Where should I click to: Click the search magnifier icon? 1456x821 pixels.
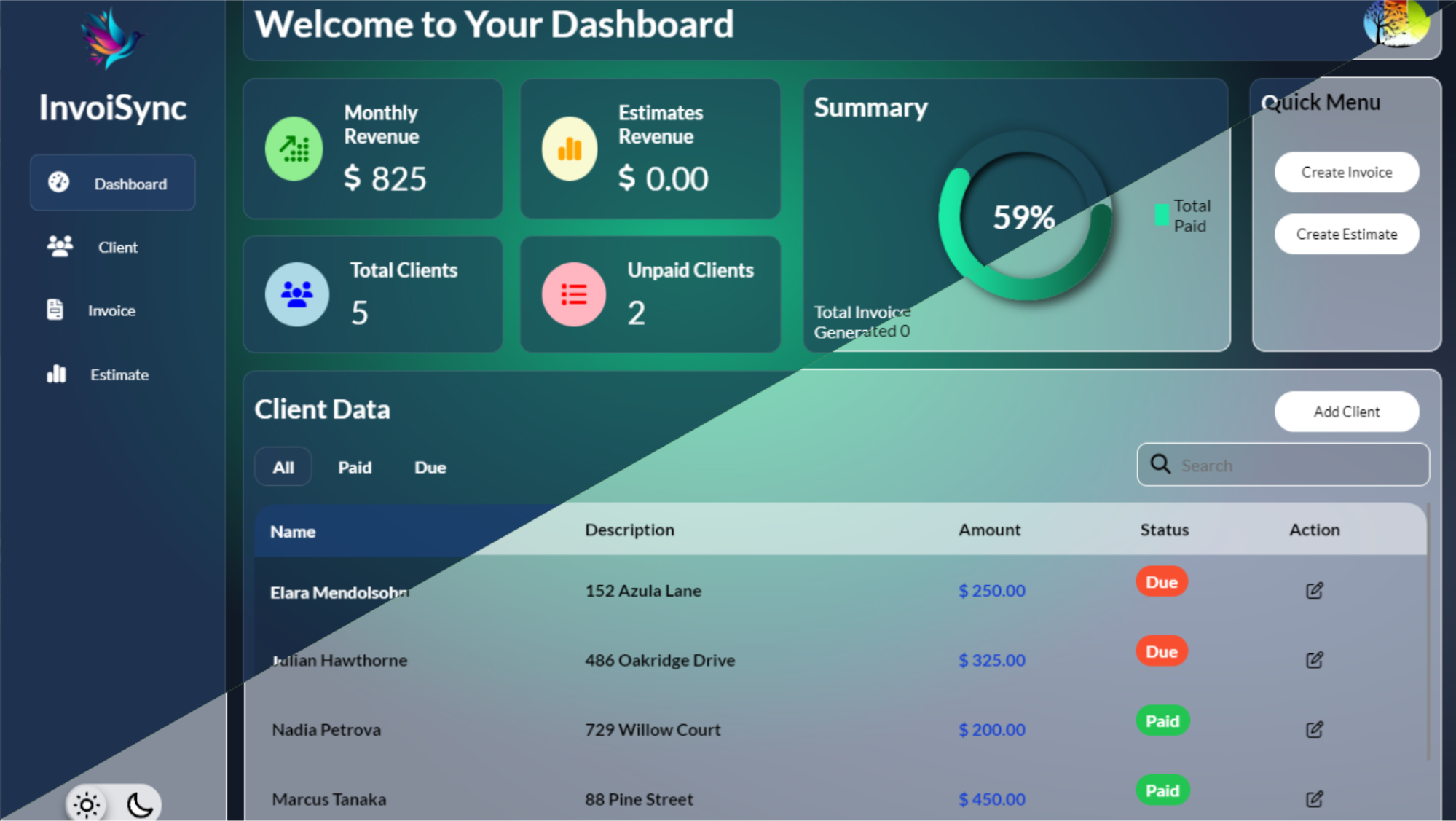click(x=1160, y=464)
